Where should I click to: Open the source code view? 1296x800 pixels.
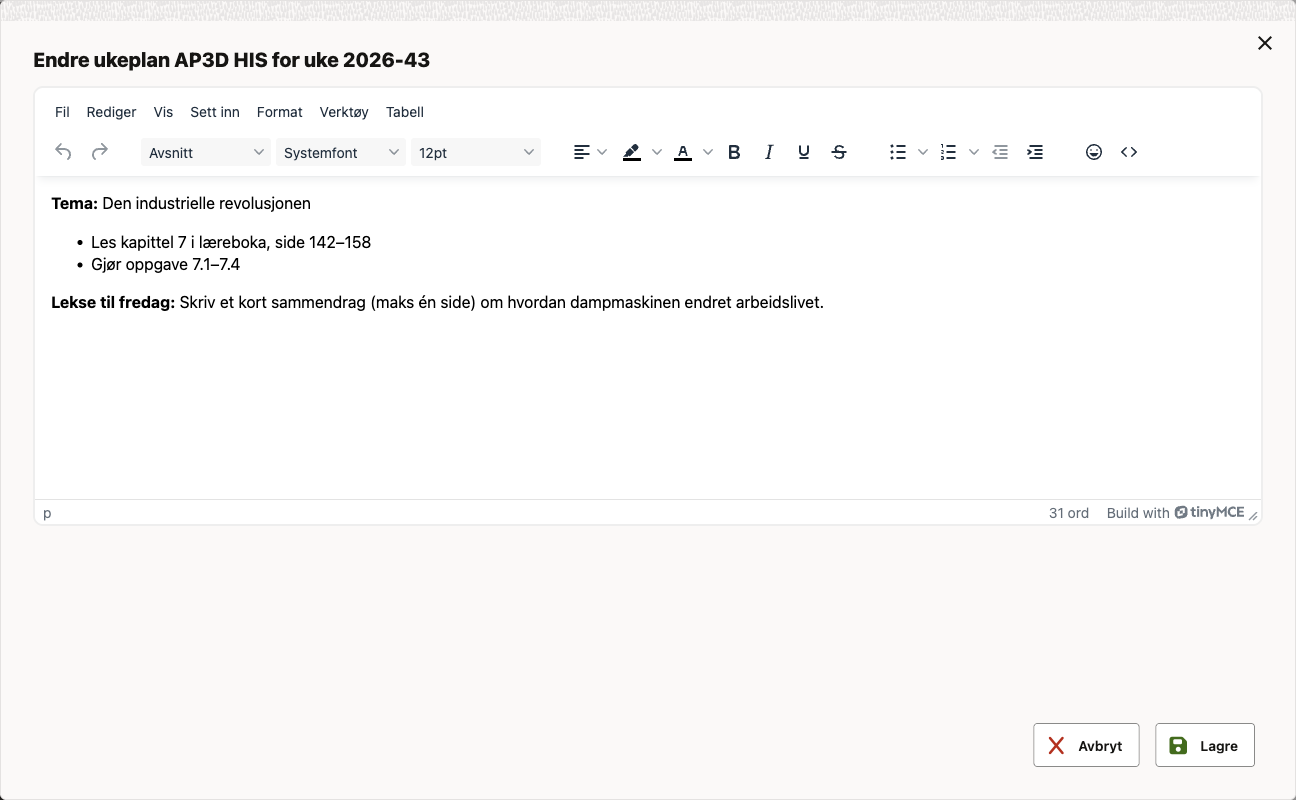click(x=1129, y=152)
